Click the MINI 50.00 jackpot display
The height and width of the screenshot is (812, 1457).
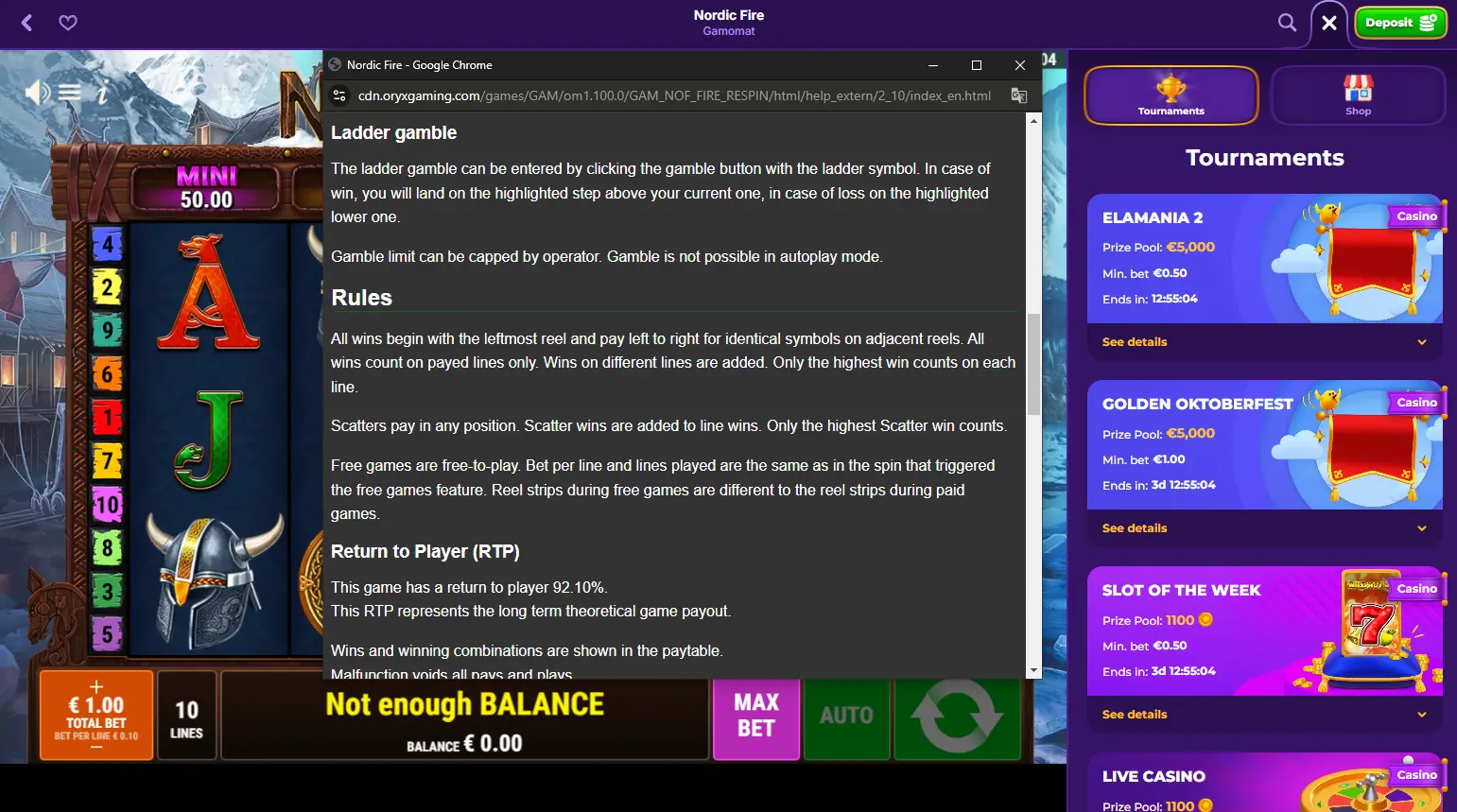point(206,187)
